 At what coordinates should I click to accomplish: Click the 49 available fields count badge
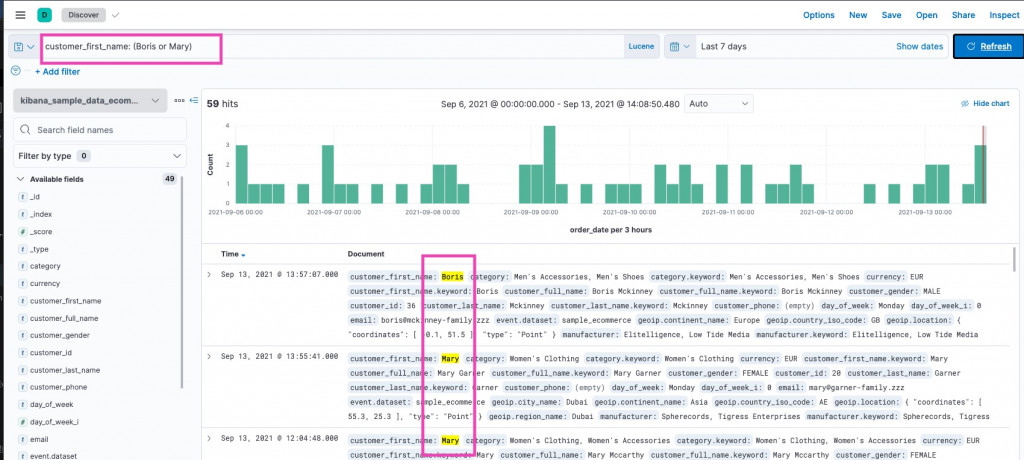click(x=170, y=179)
